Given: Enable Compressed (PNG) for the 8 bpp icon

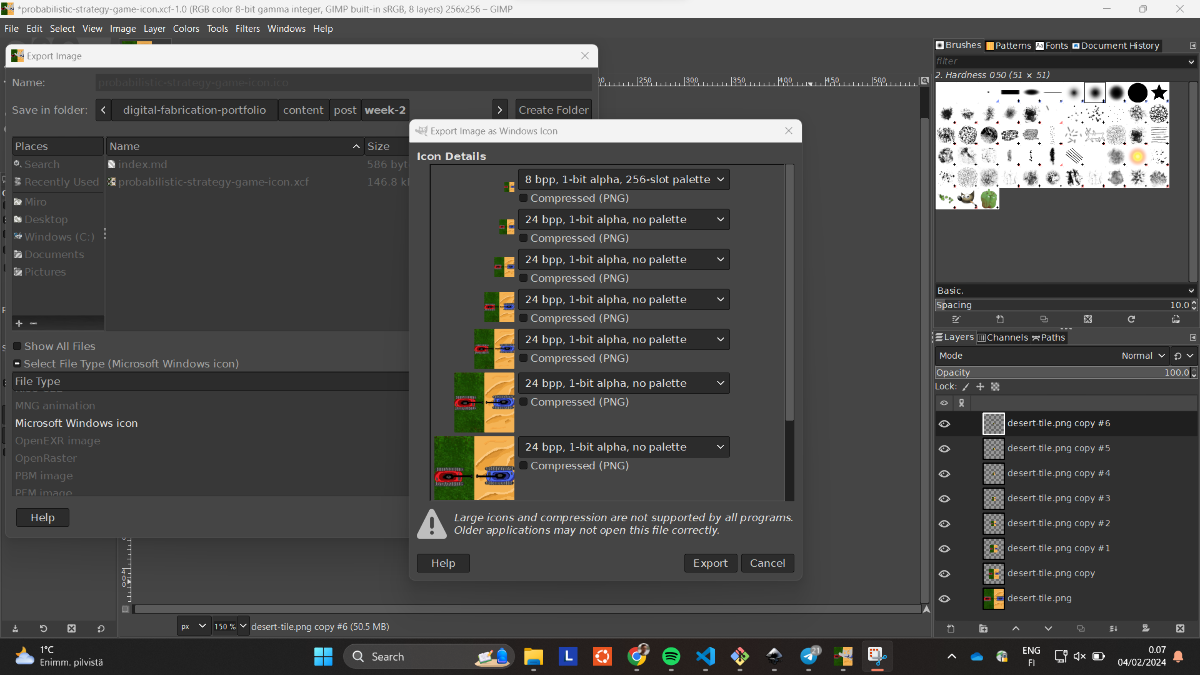Looking at the screenshot, I should [523, 199].
